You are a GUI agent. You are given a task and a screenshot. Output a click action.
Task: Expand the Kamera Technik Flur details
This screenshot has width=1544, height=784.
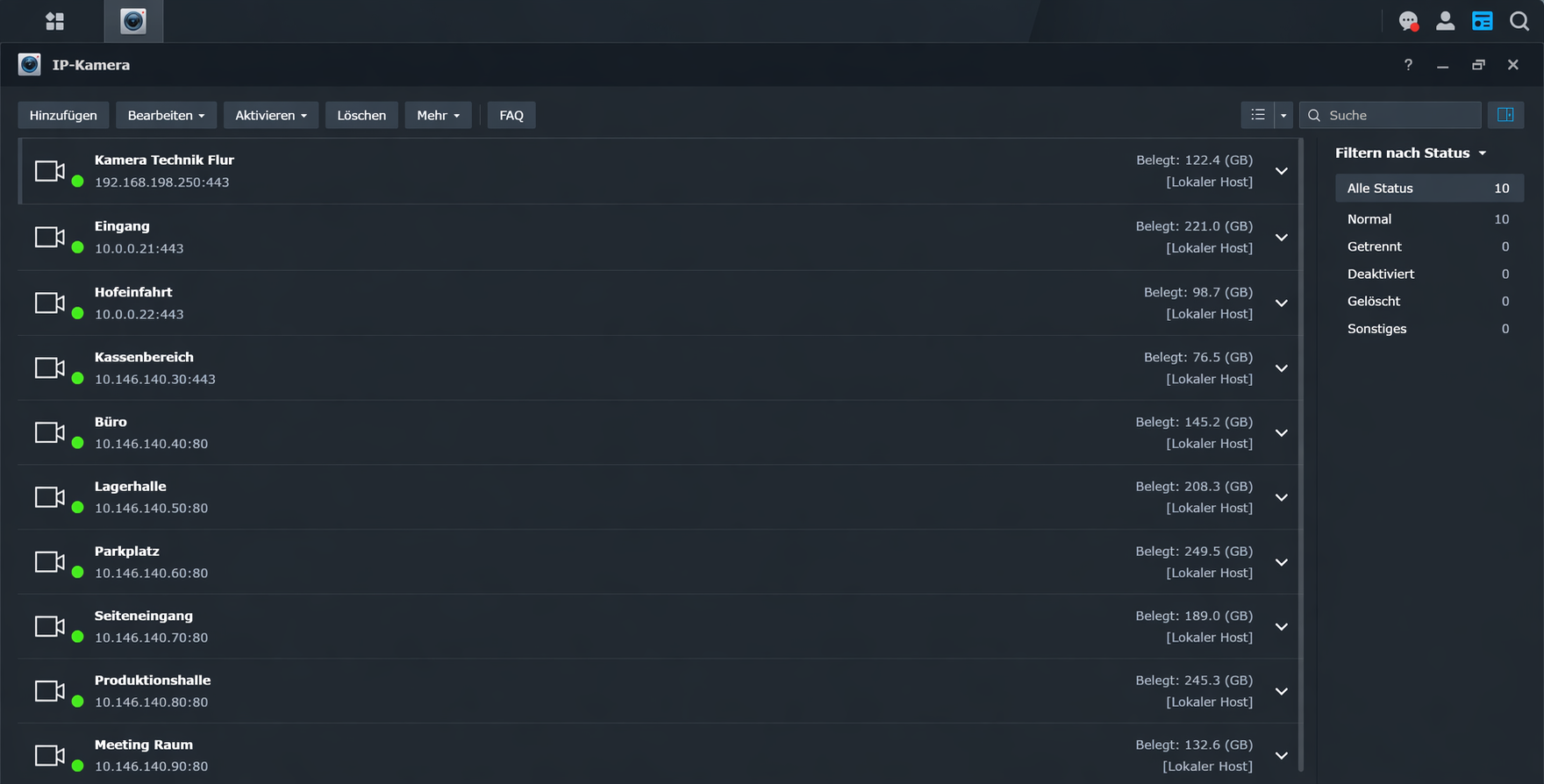1281,171
